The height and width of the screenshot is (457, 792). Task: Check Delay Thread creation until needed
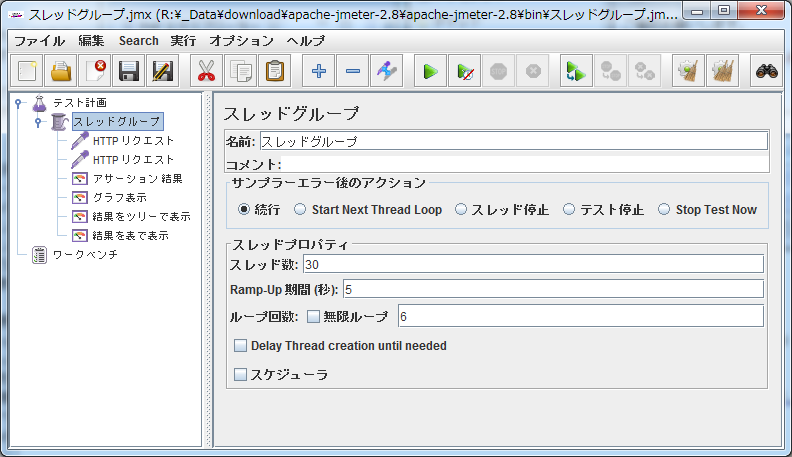point(240,346)
